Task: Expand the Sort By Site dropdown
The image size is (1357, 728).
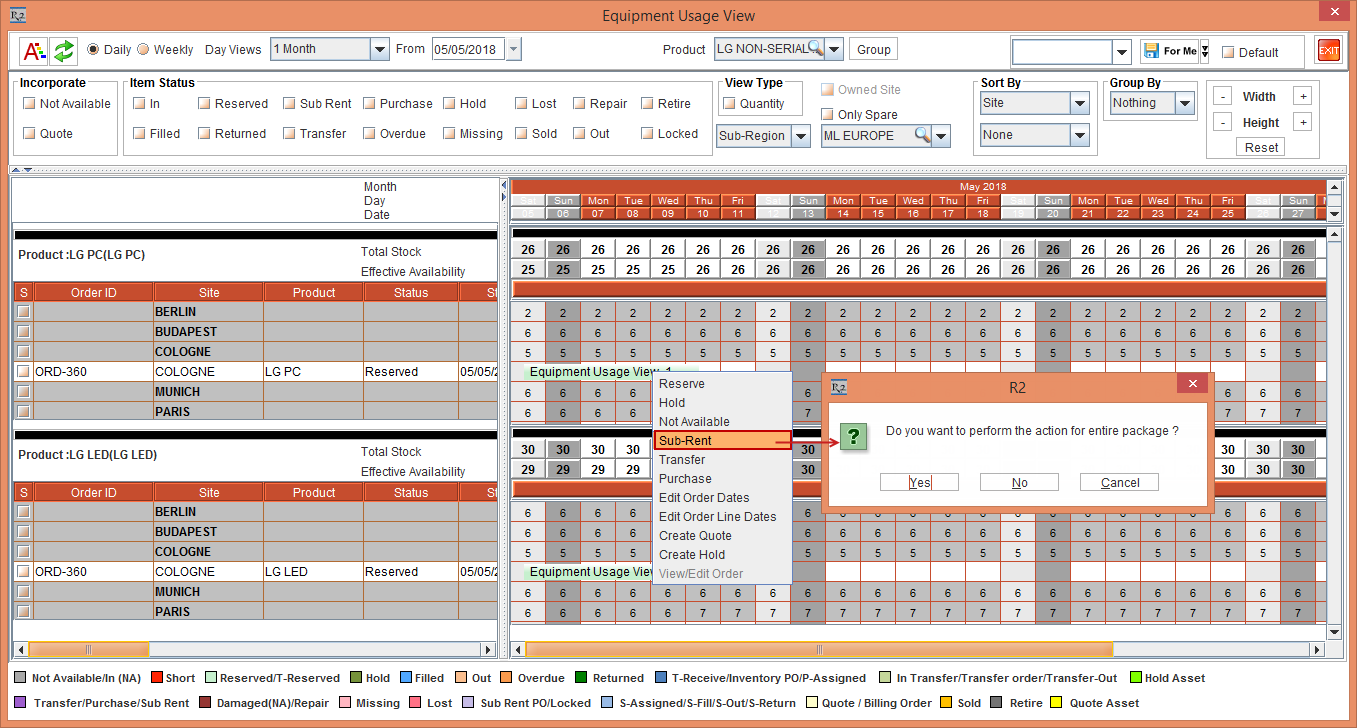Action: click(x=1079, y=103)
